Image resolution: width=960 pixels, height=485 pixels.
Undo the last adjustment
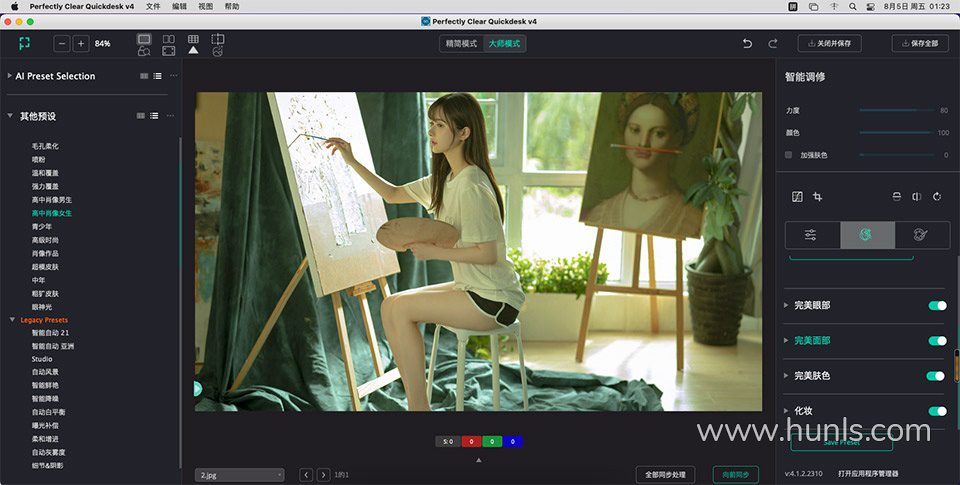coord(747,43)
